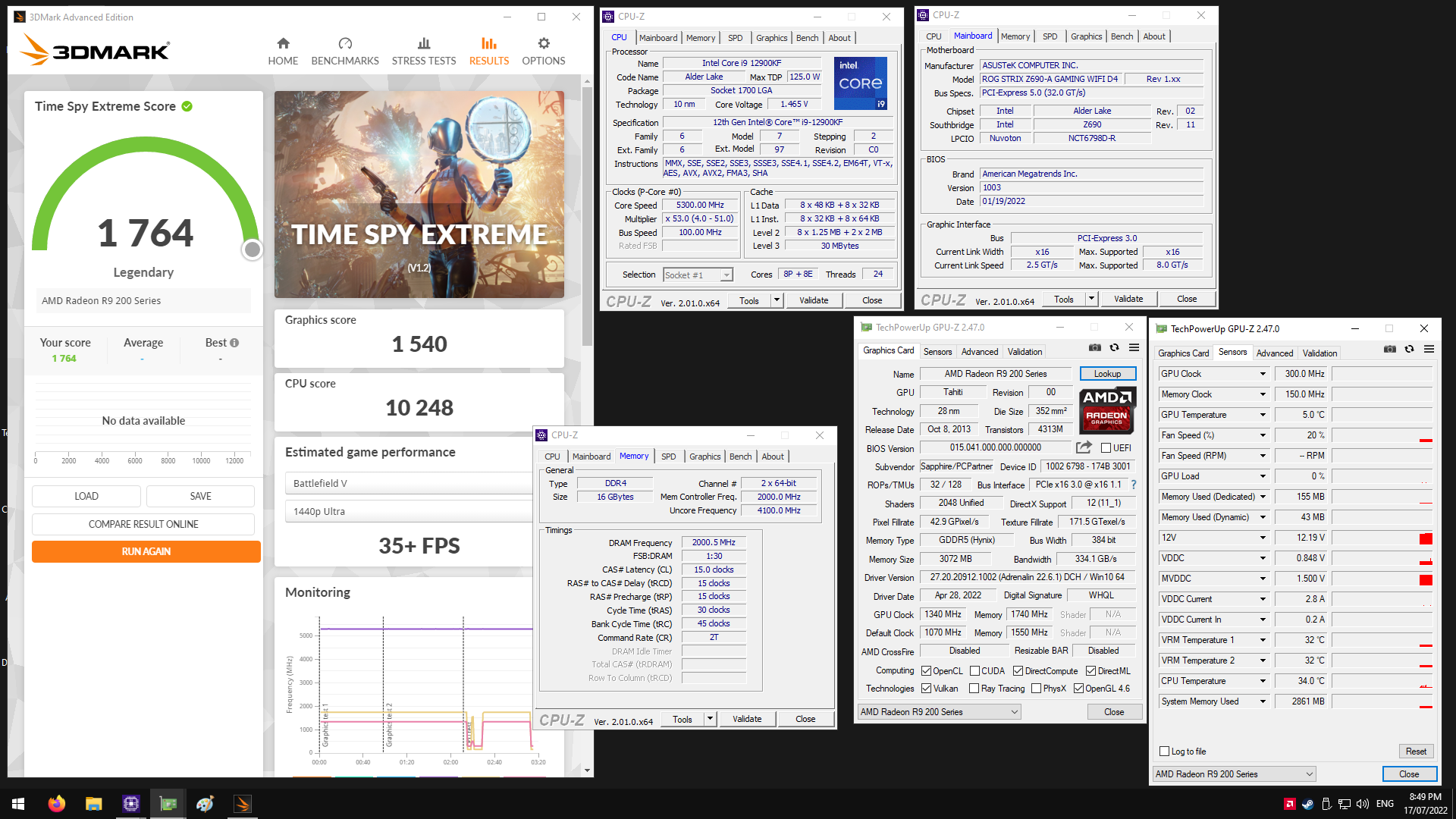Open the HOME section in 3DMark

pos(283,52)
